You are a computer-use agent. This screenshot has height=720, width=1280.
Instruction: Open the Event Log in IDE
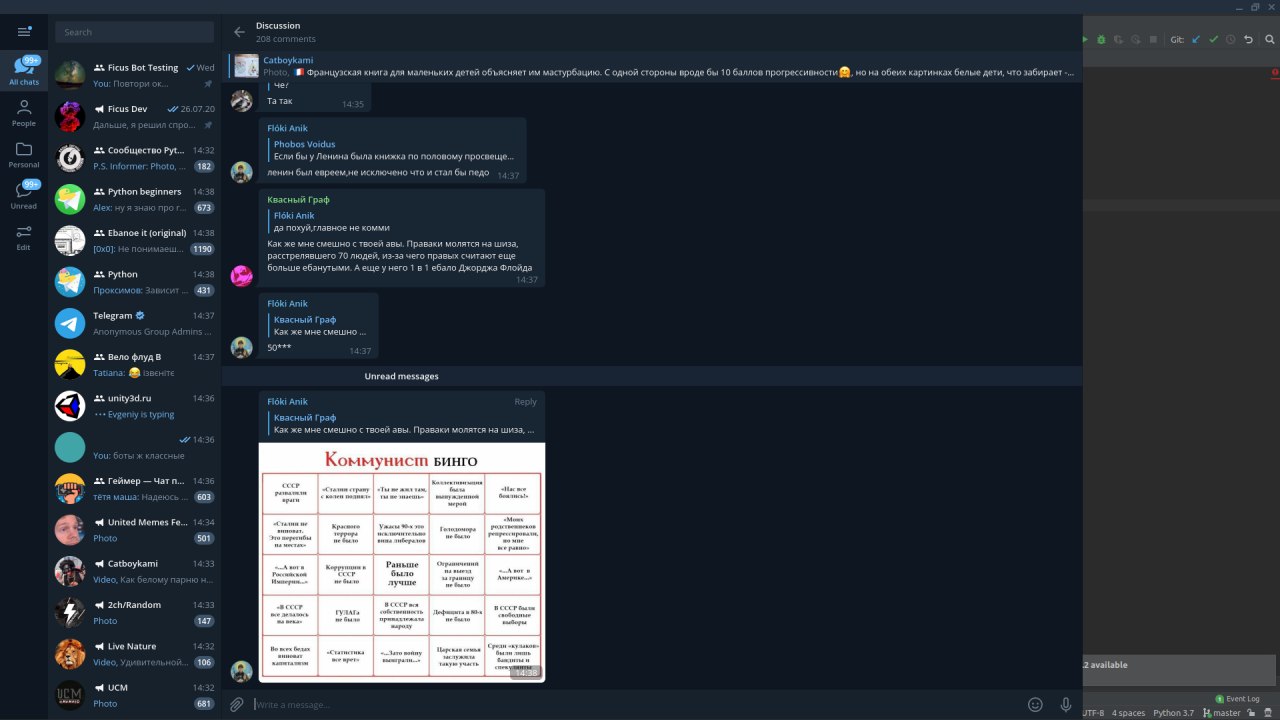tap(1238, 699)
